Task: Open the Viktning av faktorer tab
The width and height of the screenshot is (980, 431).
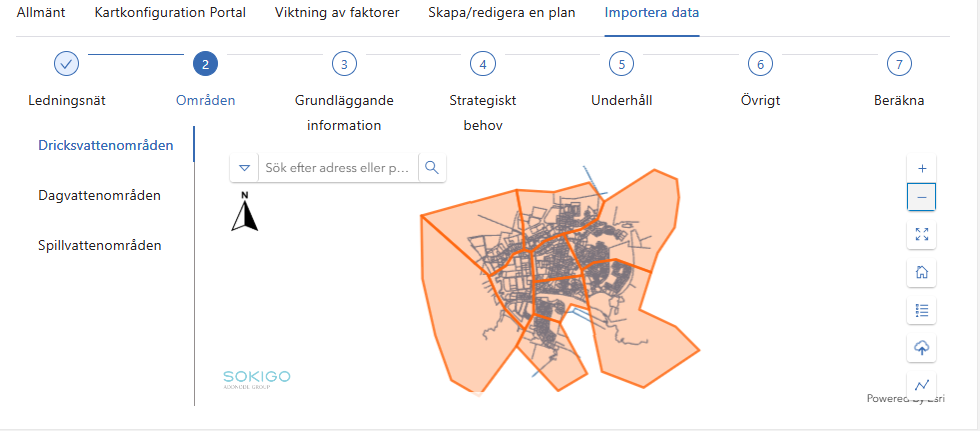Action: point(337,13)
